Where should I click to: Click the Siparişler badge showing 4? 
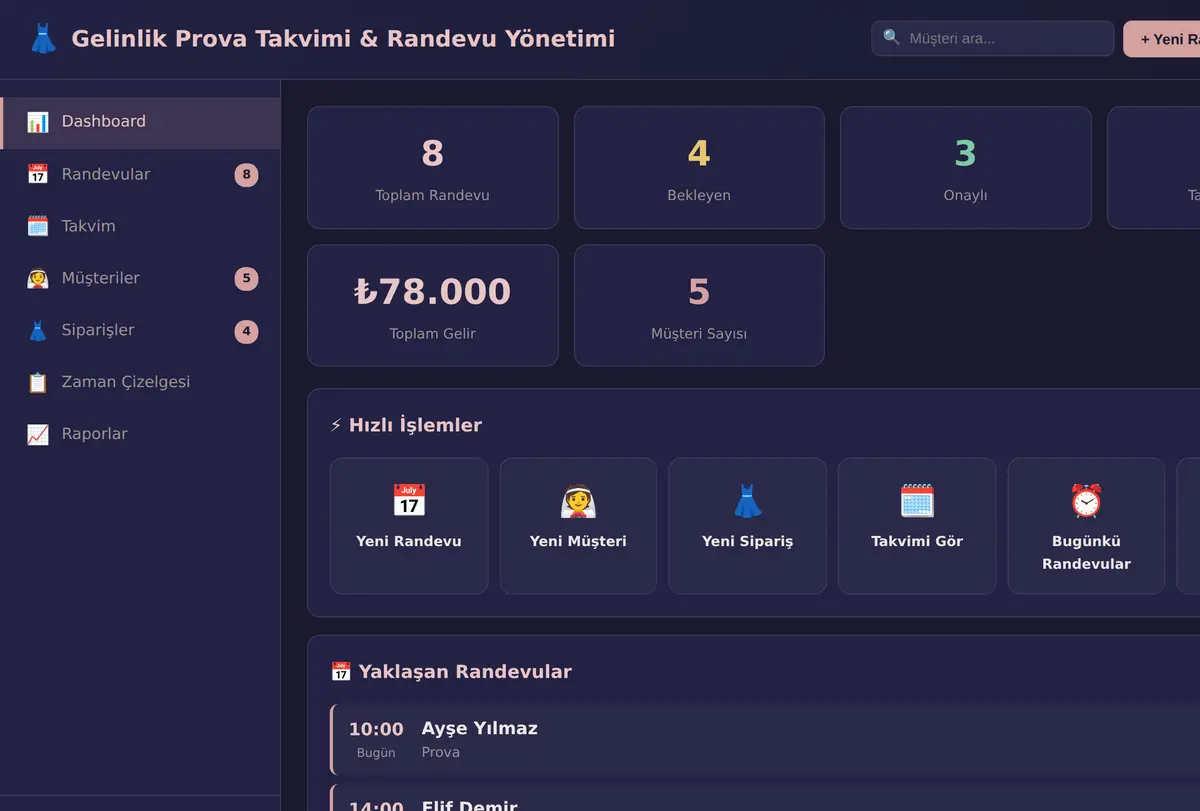(246, 331)
